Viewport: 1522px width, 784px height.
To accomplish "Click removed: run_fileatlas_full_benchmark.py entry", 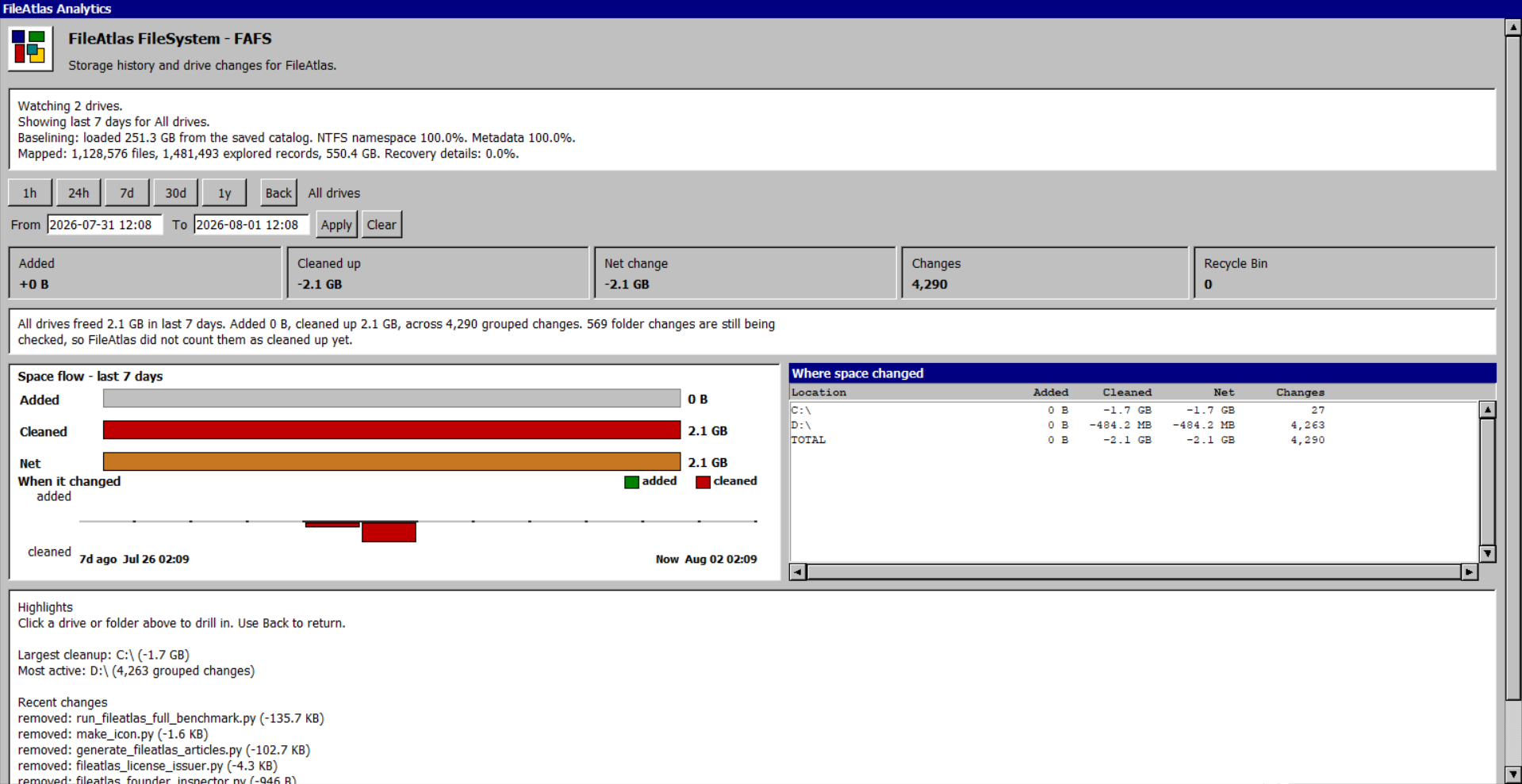I will [171, 718].
